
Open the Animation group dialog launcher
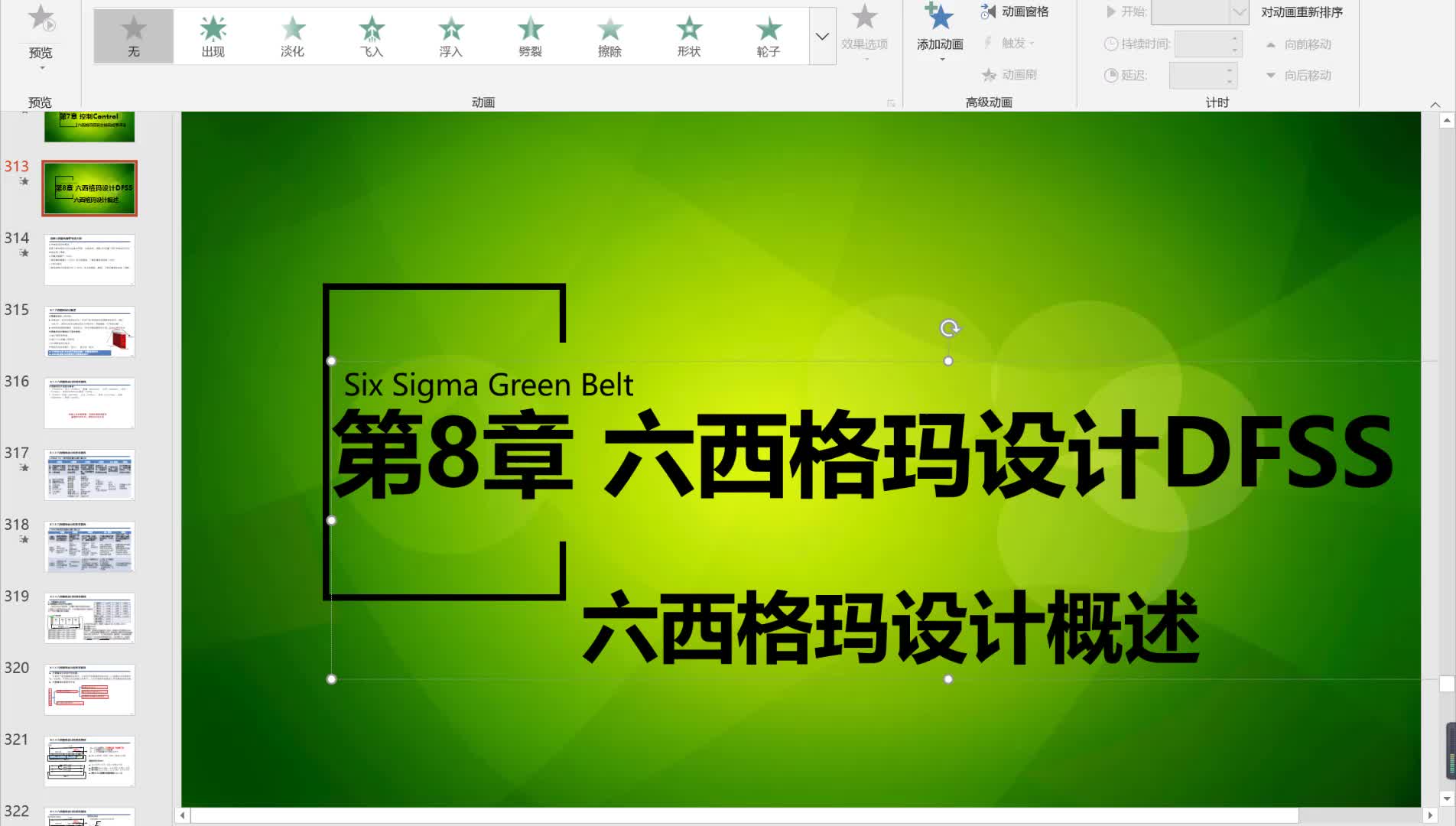pyautogui.click(x=891, y=102)
